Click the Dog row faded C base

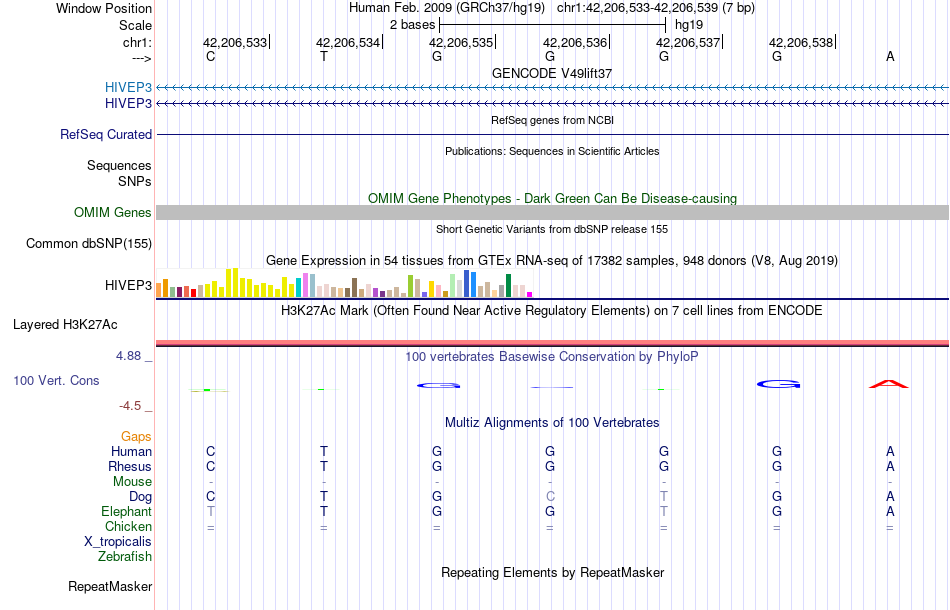click(x=550, y=496)
